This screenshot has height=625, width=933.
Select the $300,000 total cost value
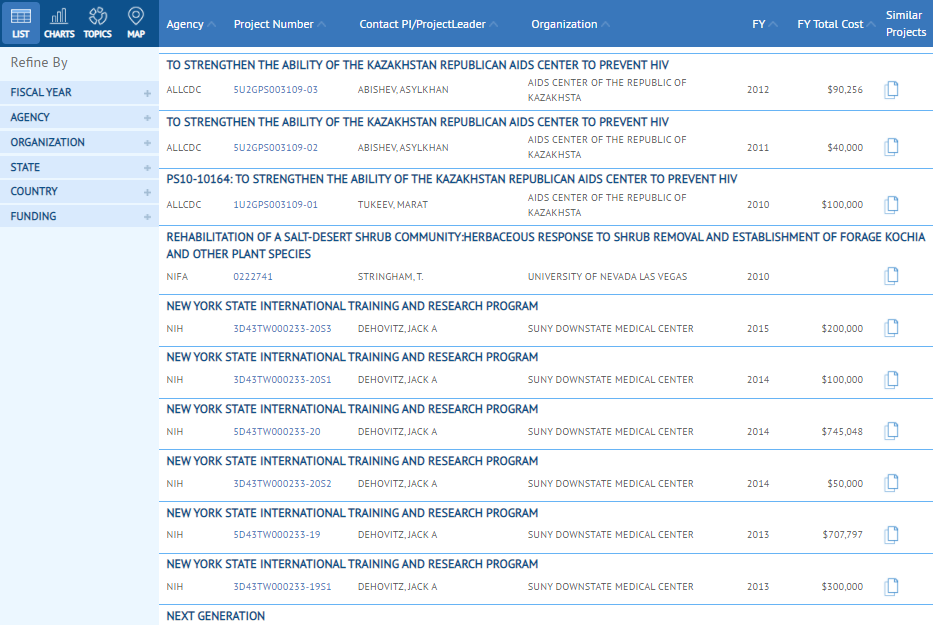click(x=842, y=587)
